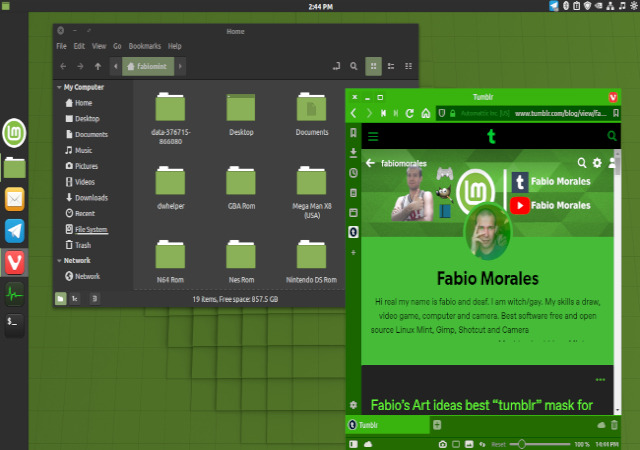Image resolution: width=640 pixels, height=450 pixels.
Task: Show tree view in file manager sidebar
Action: [75, 299]
